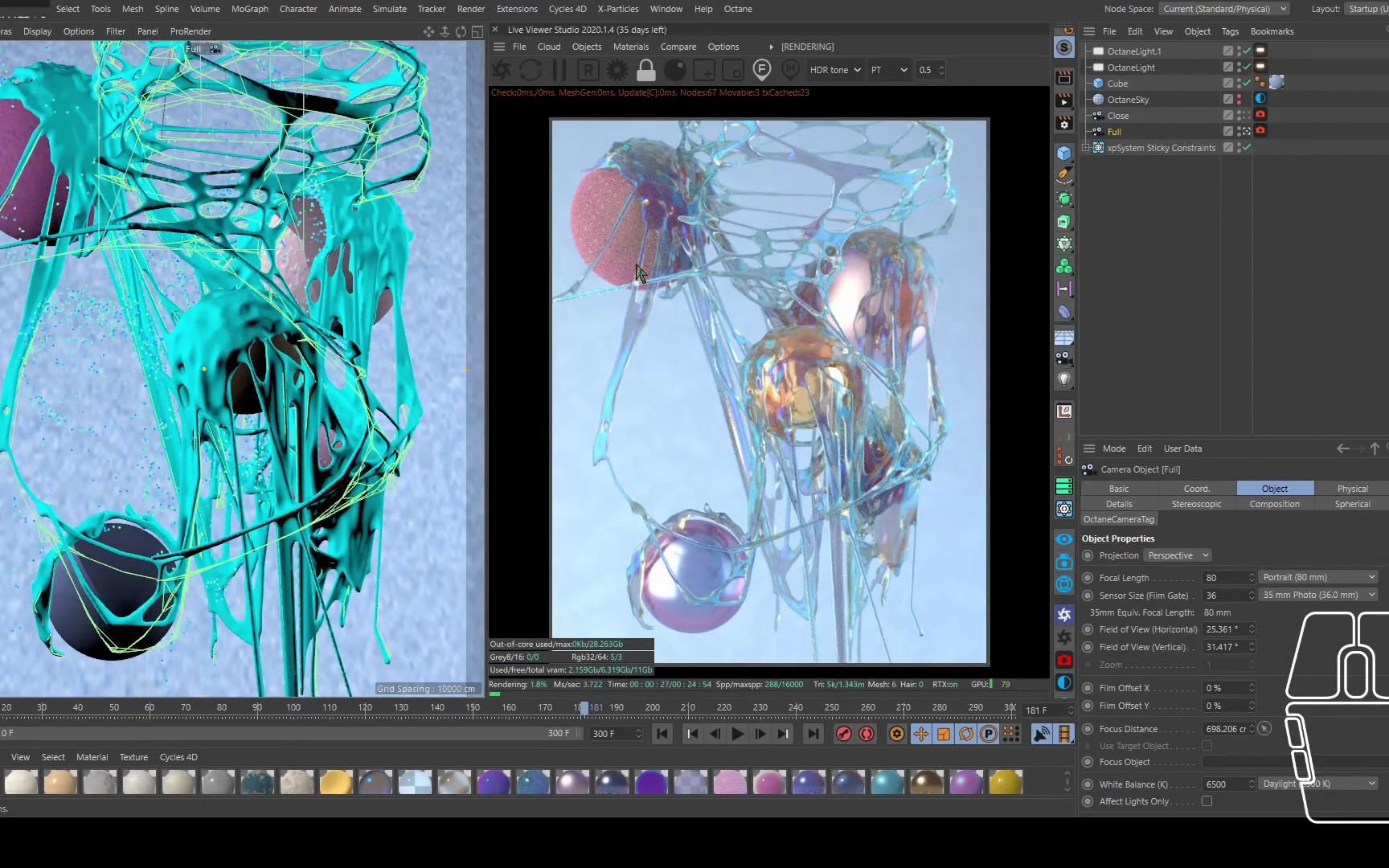Play the animation forward
The height and width of the screenshot is (868, 1389).
point(737,733)
